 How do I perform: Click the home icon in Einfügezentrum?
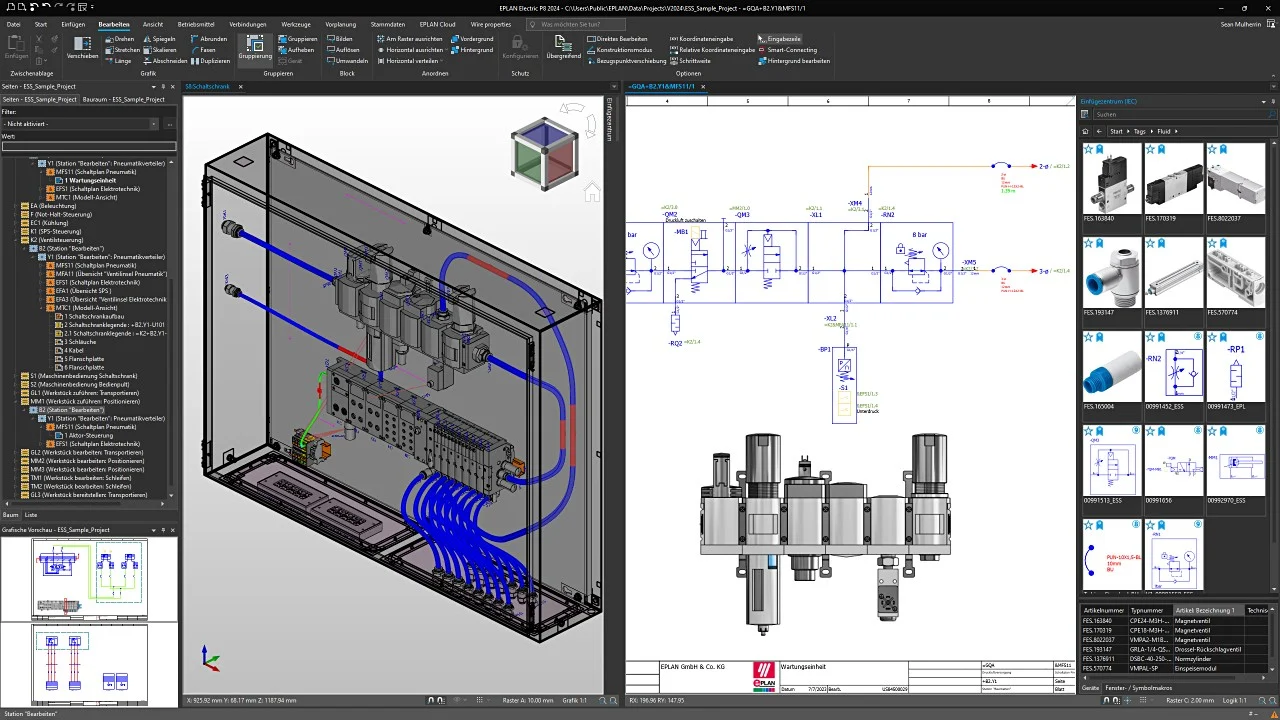pyautogui.click(x=1086, y=131)
